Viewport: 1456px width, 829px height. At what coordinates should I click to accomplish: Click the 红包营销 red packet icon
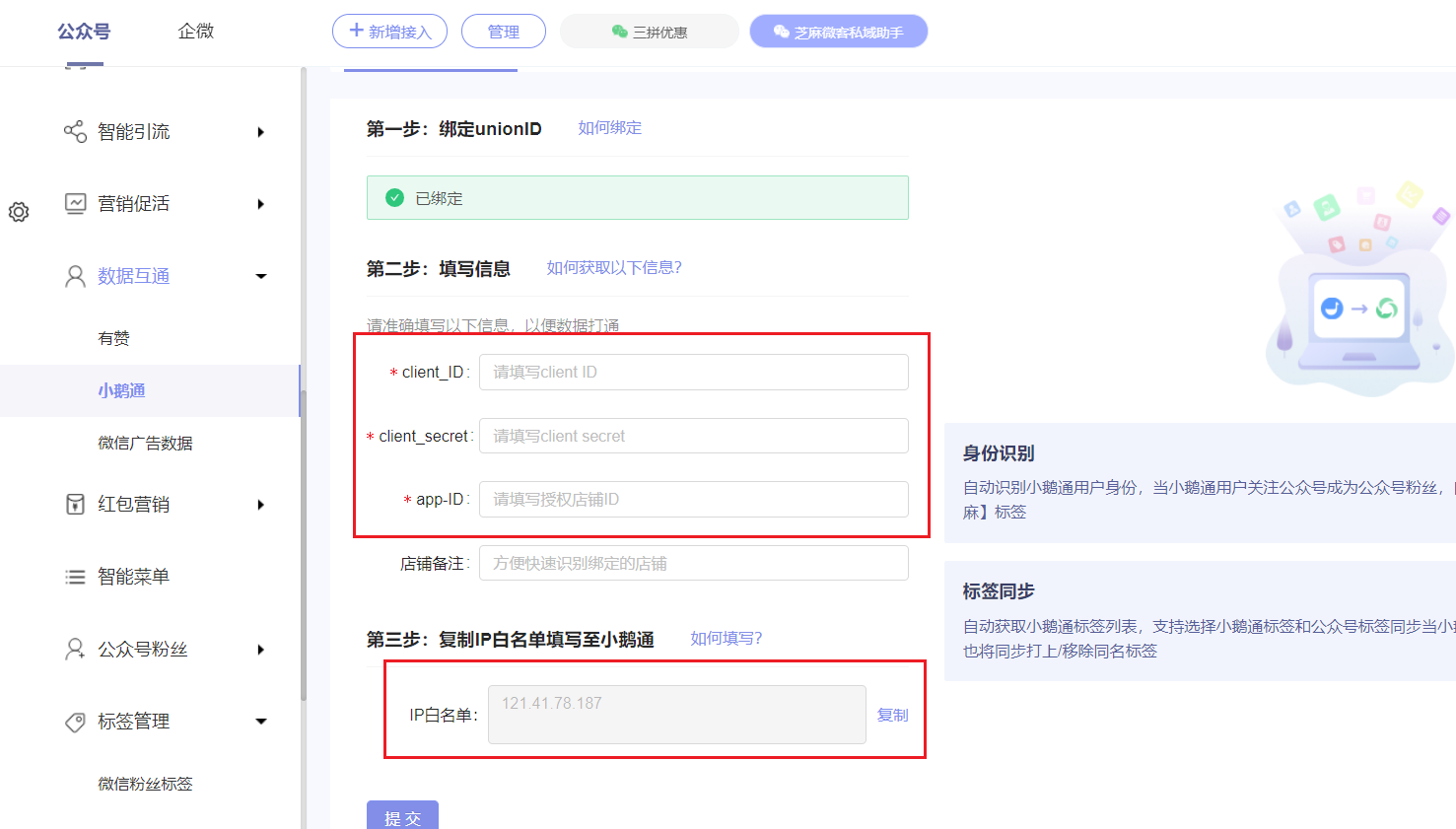[x=75, y=505]
